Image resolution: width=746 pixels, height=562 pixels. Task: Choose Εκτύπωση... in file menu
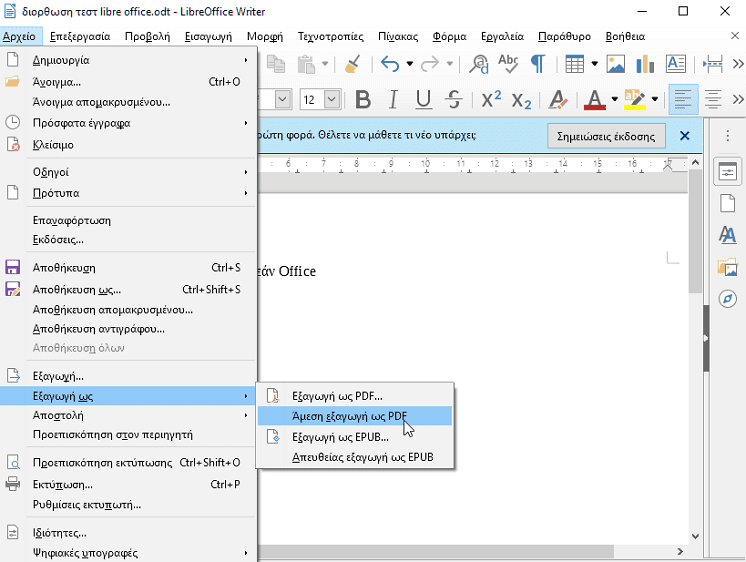(x=128, y=484)
